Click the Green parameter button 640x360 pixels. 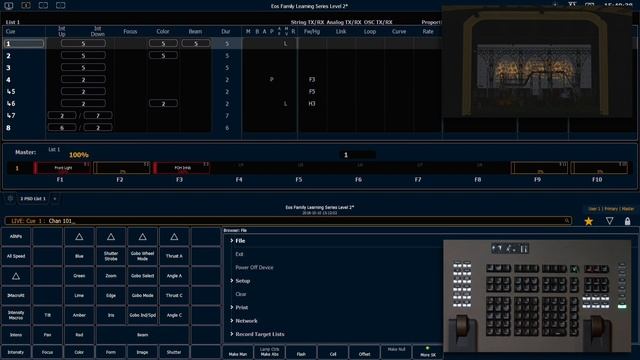(x=79, y=276)
